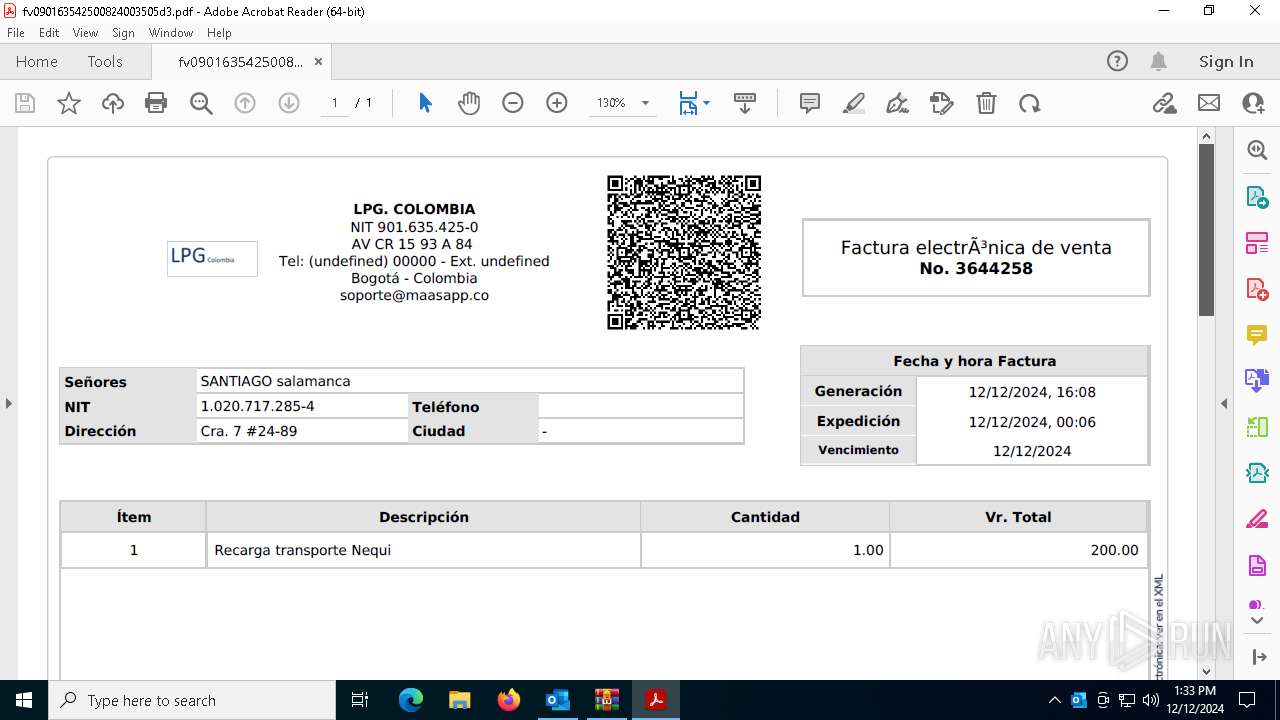Click the vertical scrollbar thumb
1280x720 pixels.
click(x=1206, y=230)
